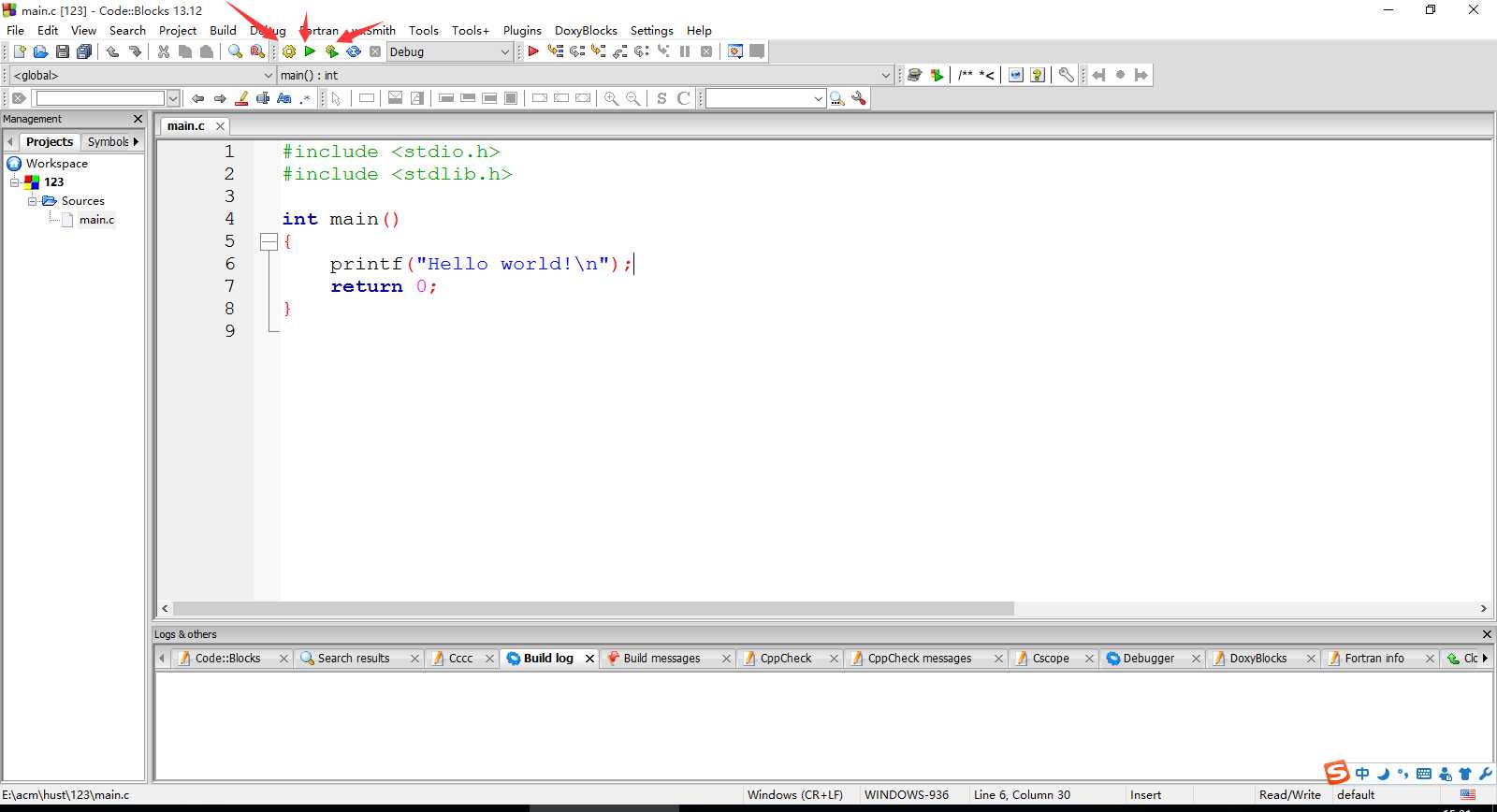Toggle the selected-text-only search option
Screen dimensions: 1497x812
coord(263,98)
